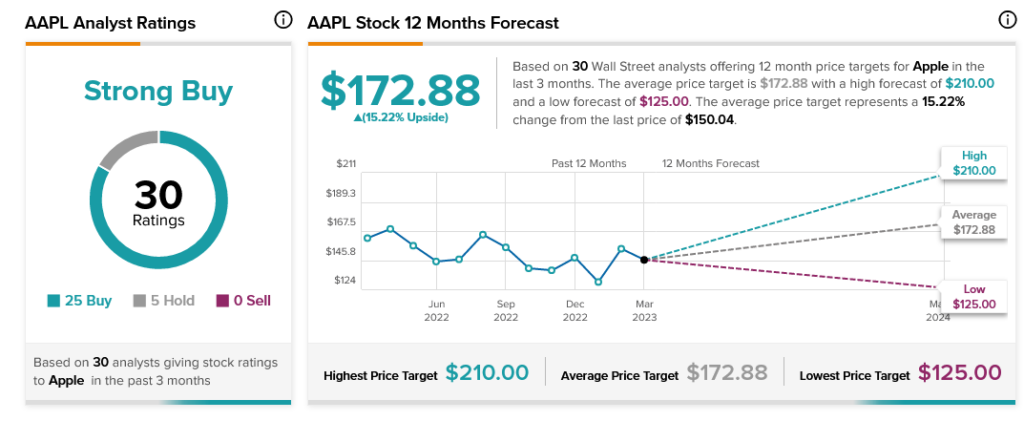Image resolution: width=1024 pixels, height=421 pixels.
Task: Click the gray Hold legend square
Action: (140, 301)
